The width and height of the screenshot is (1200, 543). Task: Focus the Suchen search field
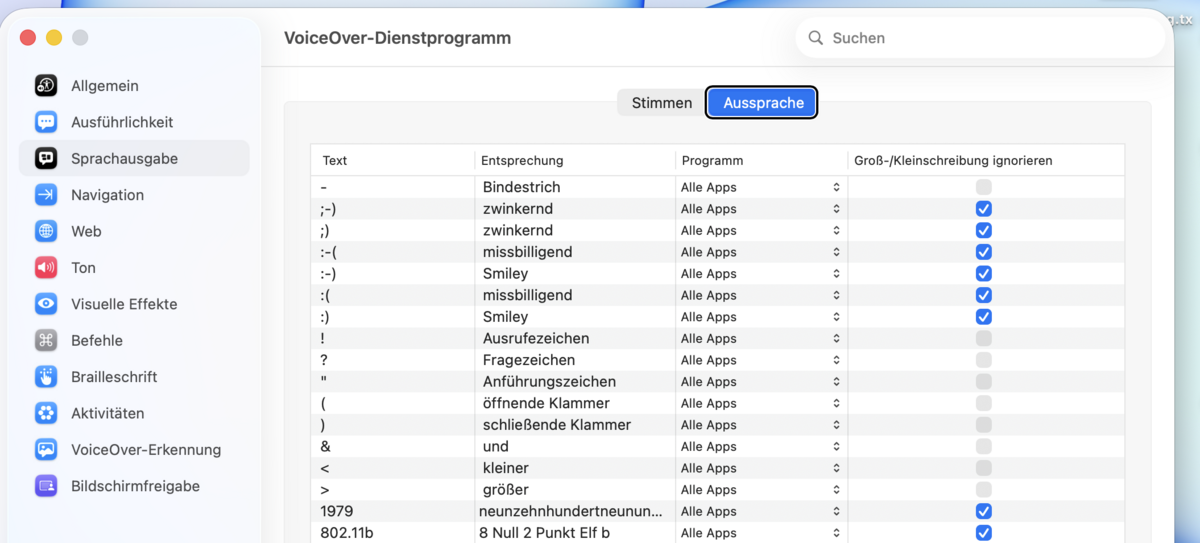pos(980,38)
